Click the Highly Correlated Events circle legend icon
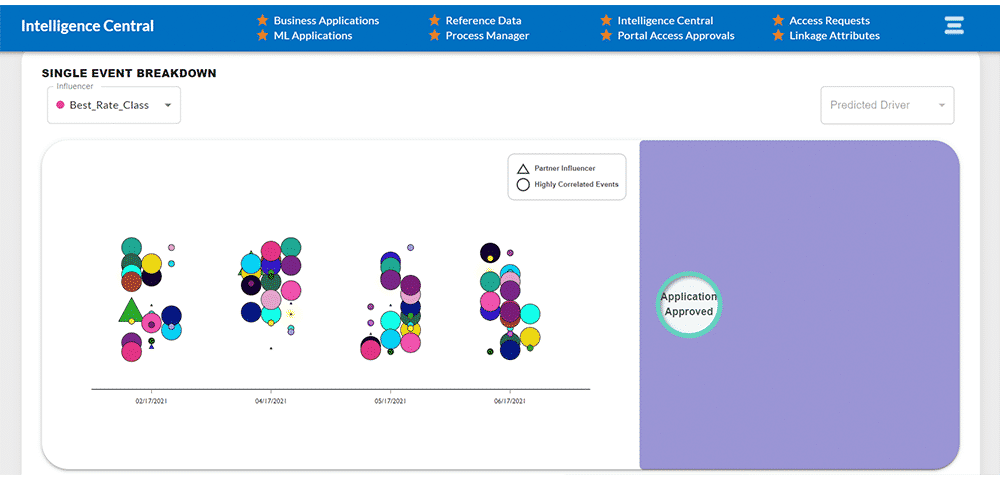The width and height of the screenshot is (1000, 480). pyautogui.click(x=522, y=185)
